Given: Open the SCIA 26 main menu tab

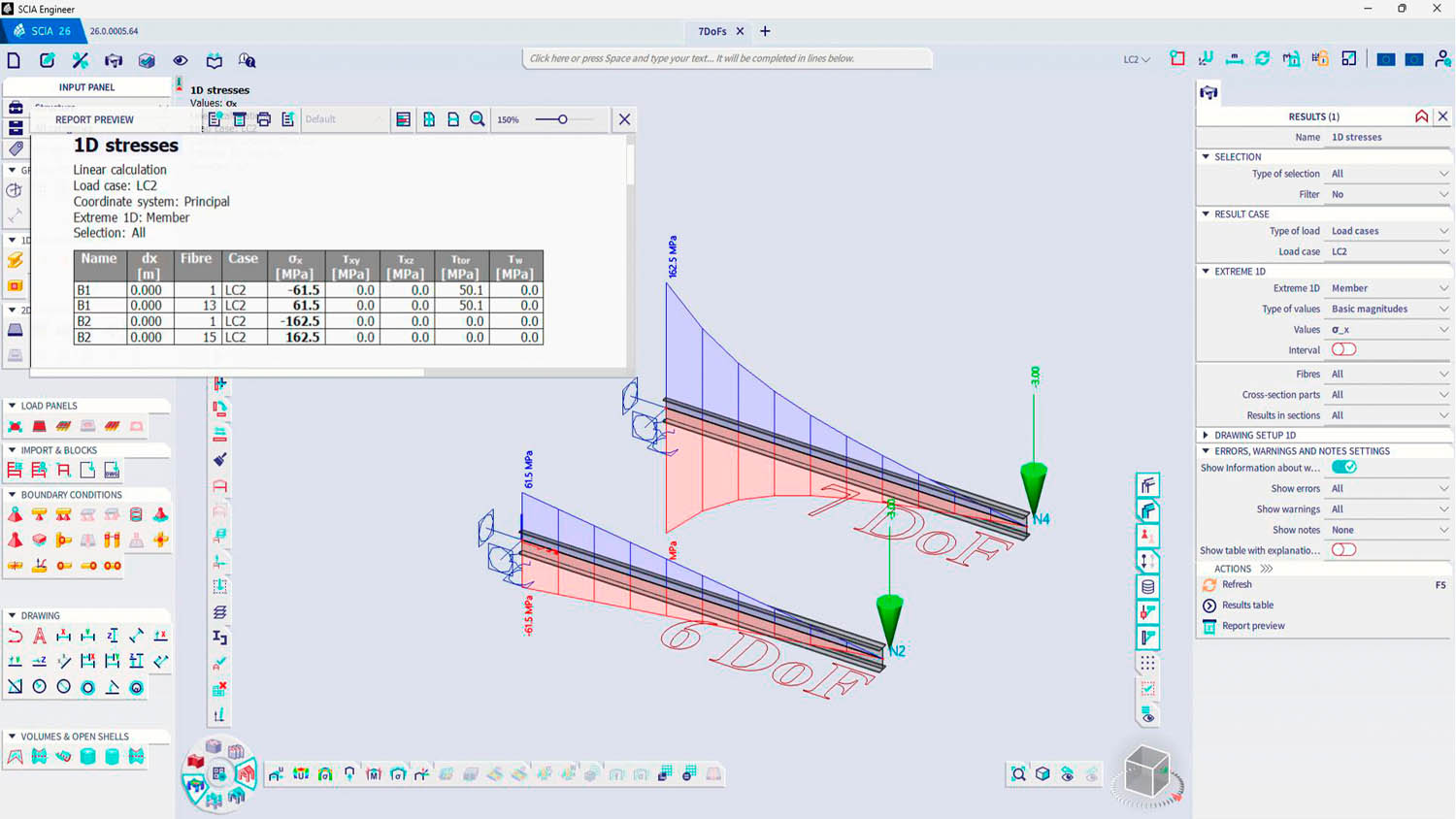Looking at the screenshot, I should click(43, 31).
